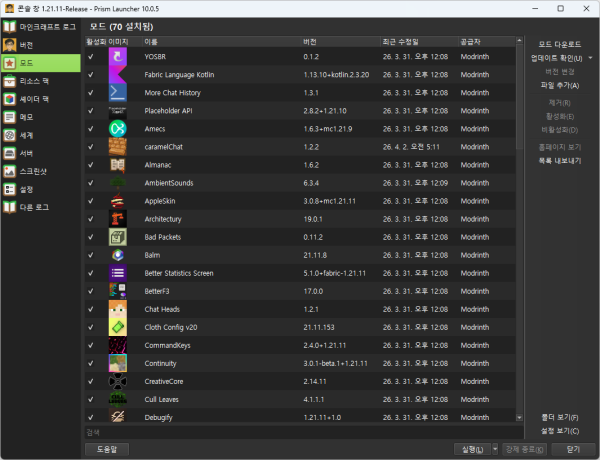
Task: Click the mod list scrollbar down arrow
Action: pyautogui.click(x=519, y=418)
